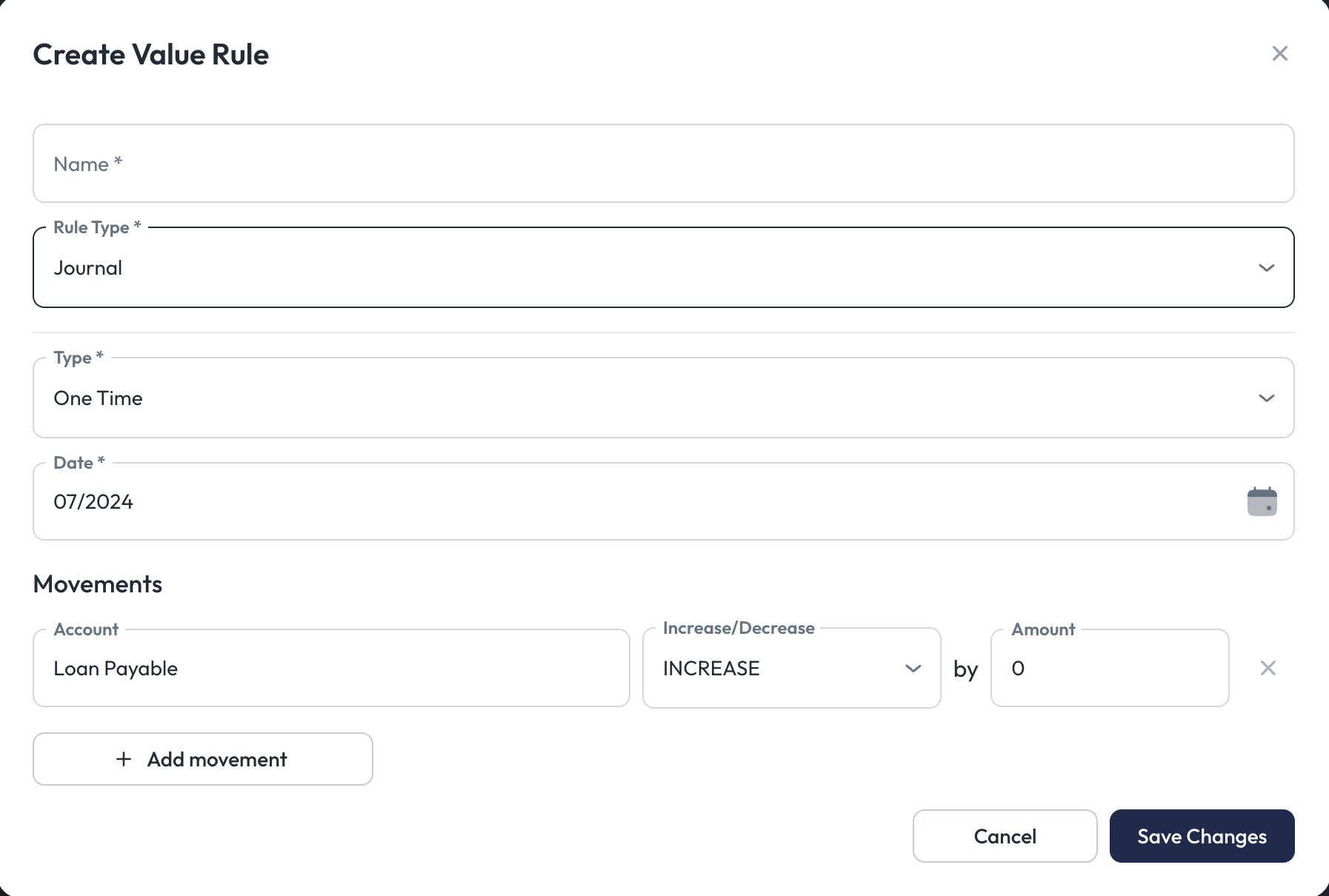This screenshot has height=896, width=1329.
Task: Click the plus icon beside Add movement
Action: [x=124, y=759]
